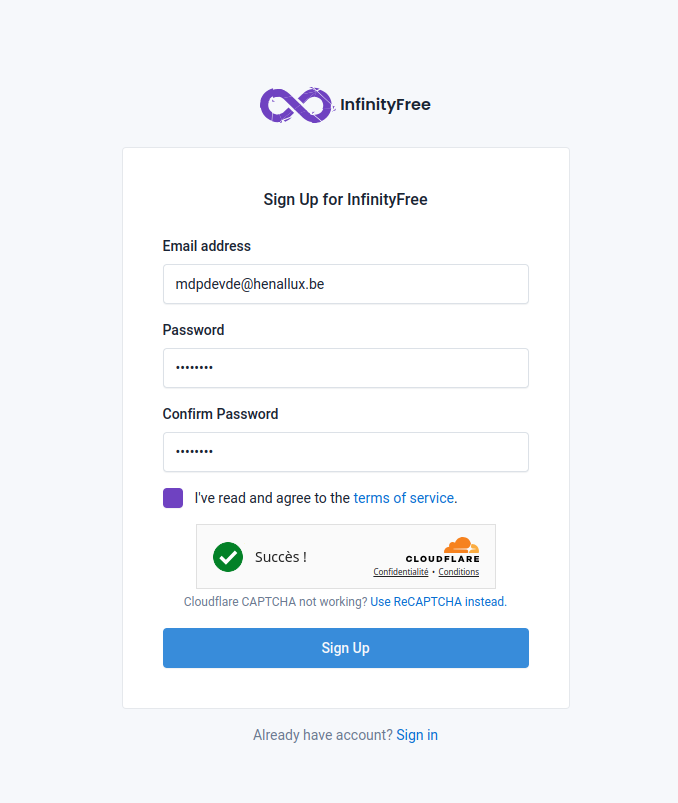Viewport: 678px width, 803px height.
Task: Click into the Password field
Action: 345,368
